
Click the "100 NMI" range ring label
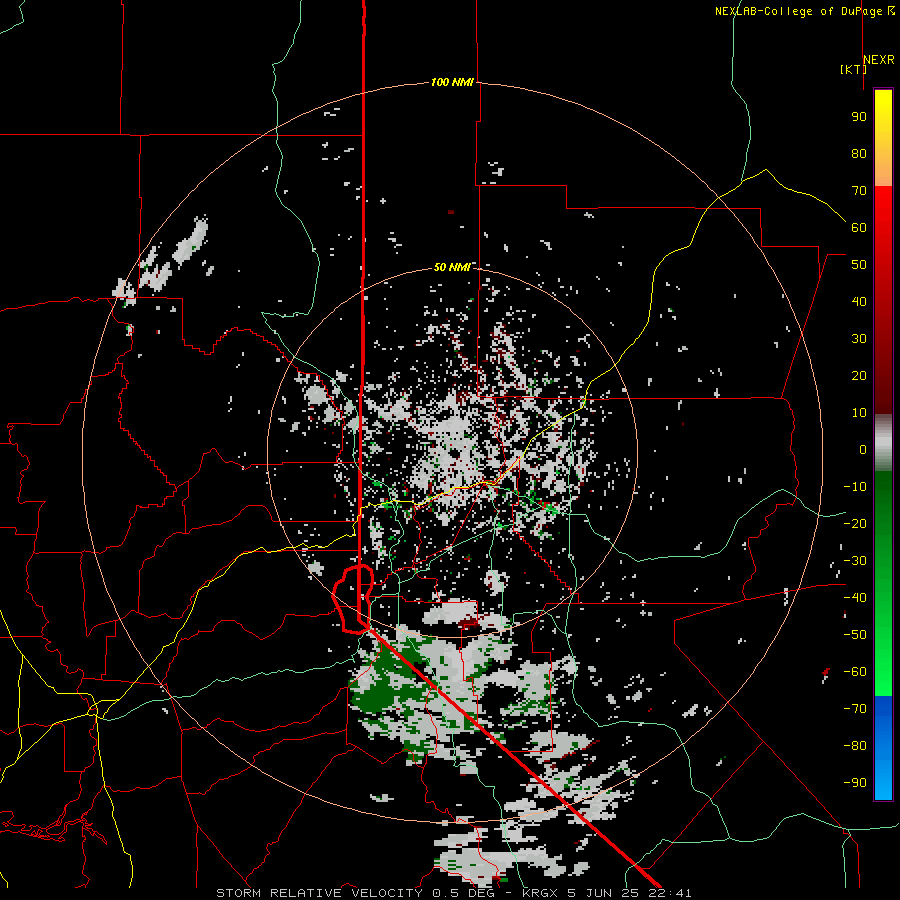pyautogui.click(x=452, y=83)
